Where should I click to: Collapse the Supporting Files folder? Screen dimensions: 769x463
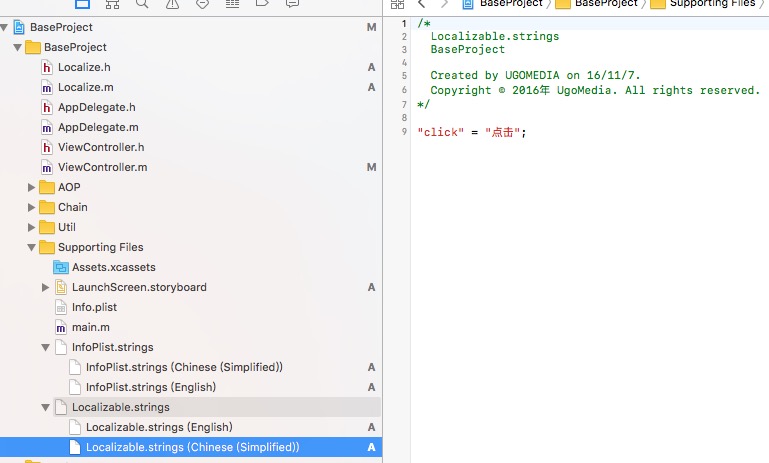tap(31, 248)
